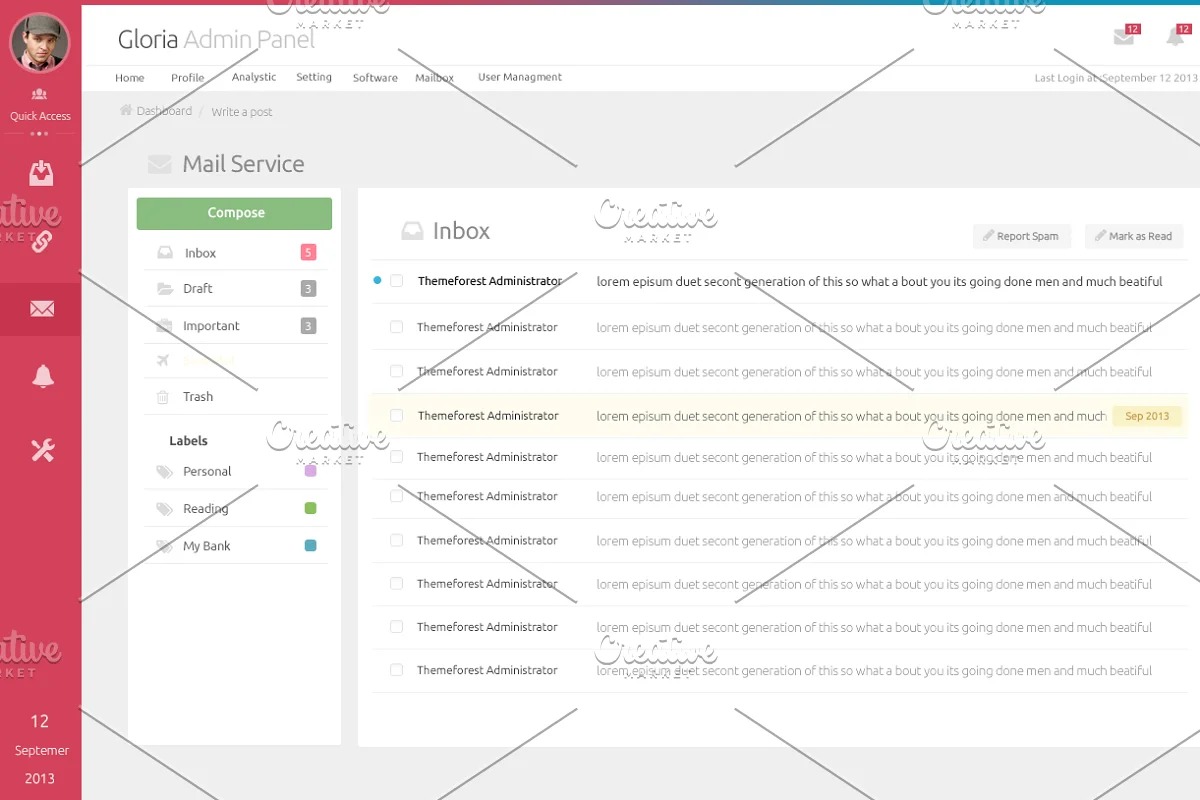Screen dimensions: 1200x800
Task: Click the Quick Access people icon
Action: pyautogui.click(x=40, y=94)
